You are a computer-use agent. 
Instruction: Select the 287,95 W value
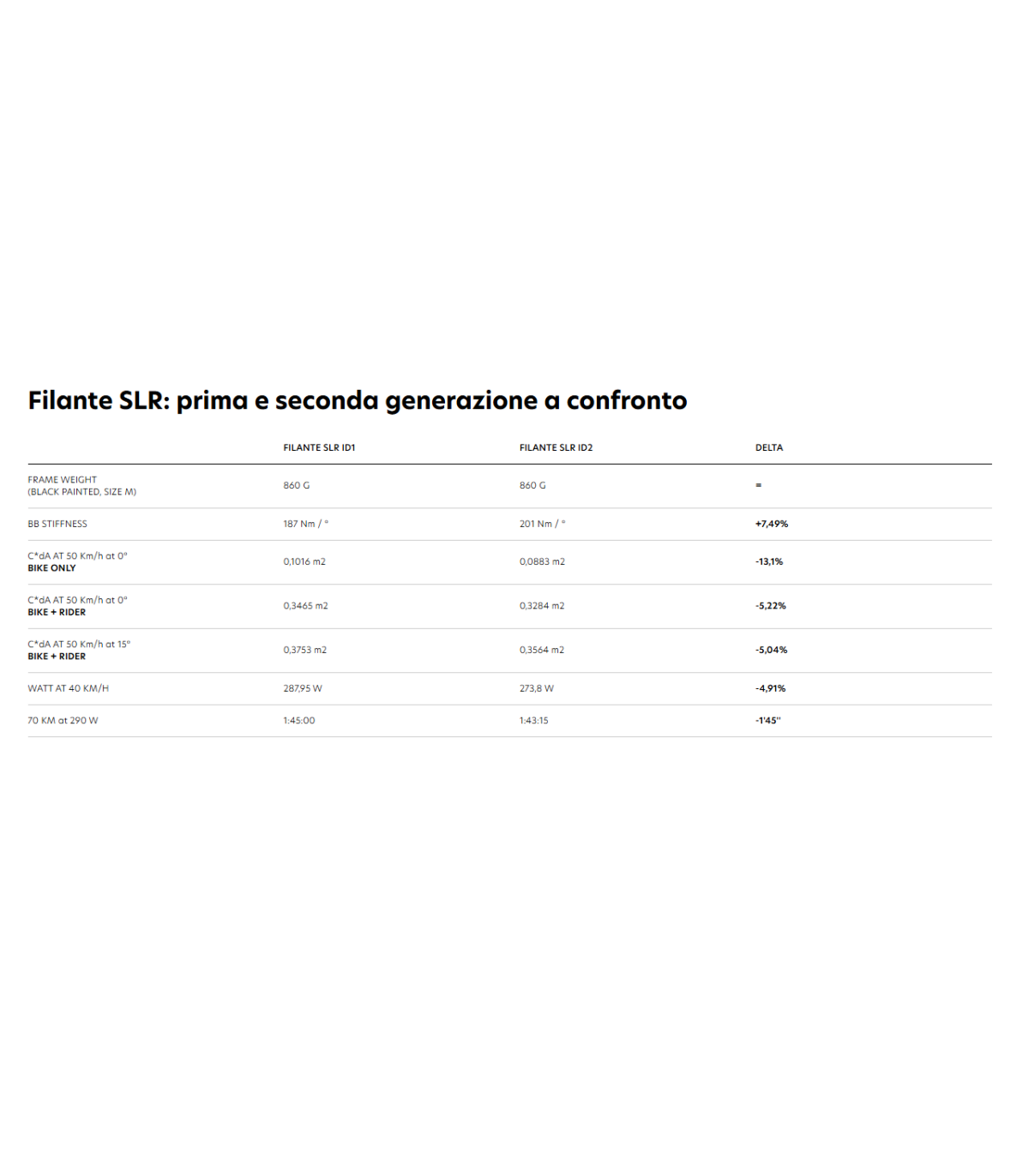[x=303, y=688]
